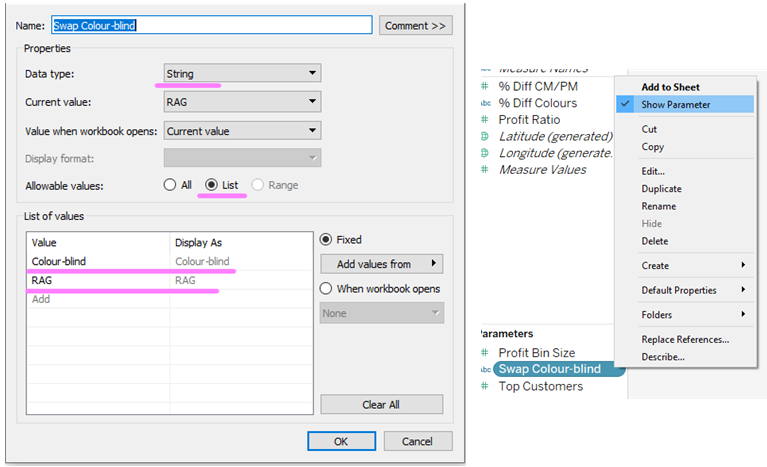Image resolution: width=767 pixels, height=467 pixels.
Task: Click the number icon beside Measure Values
Action: [485, 170]
